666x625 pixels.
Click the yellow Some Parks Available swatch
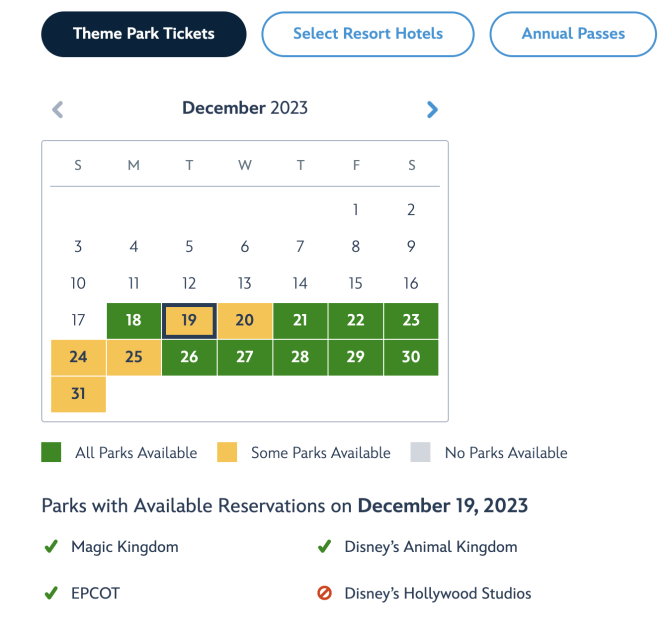(227, 452)
